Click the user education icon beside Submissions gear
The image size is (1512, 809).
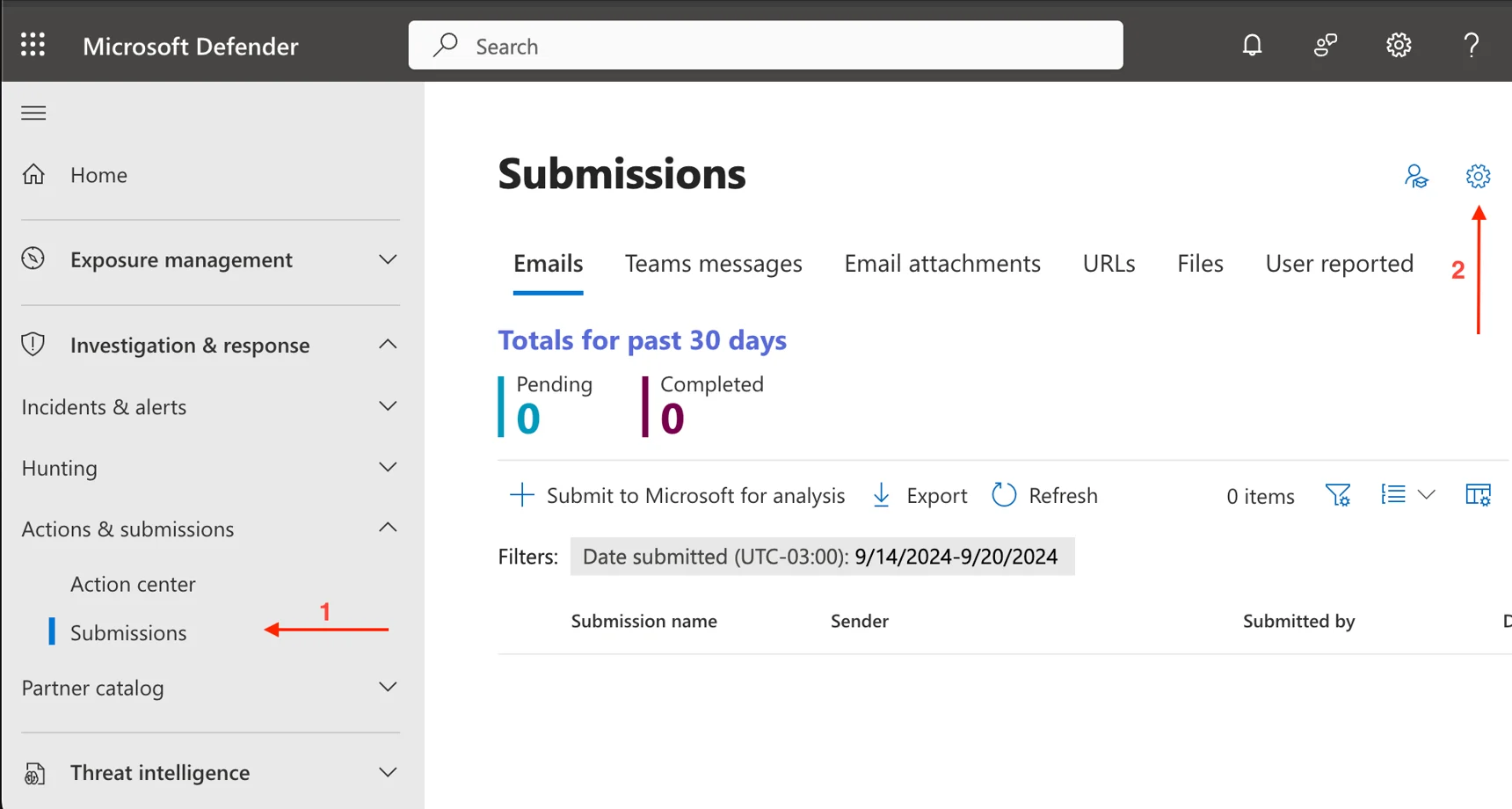pos(1416,176)
